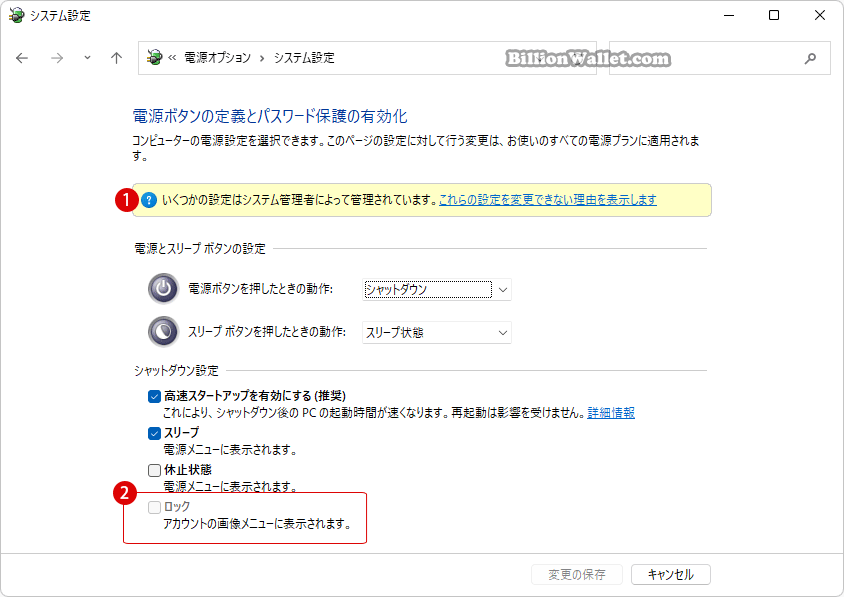
Task: Enable the 休止状態 checkbox
Action: pos(154,470)
